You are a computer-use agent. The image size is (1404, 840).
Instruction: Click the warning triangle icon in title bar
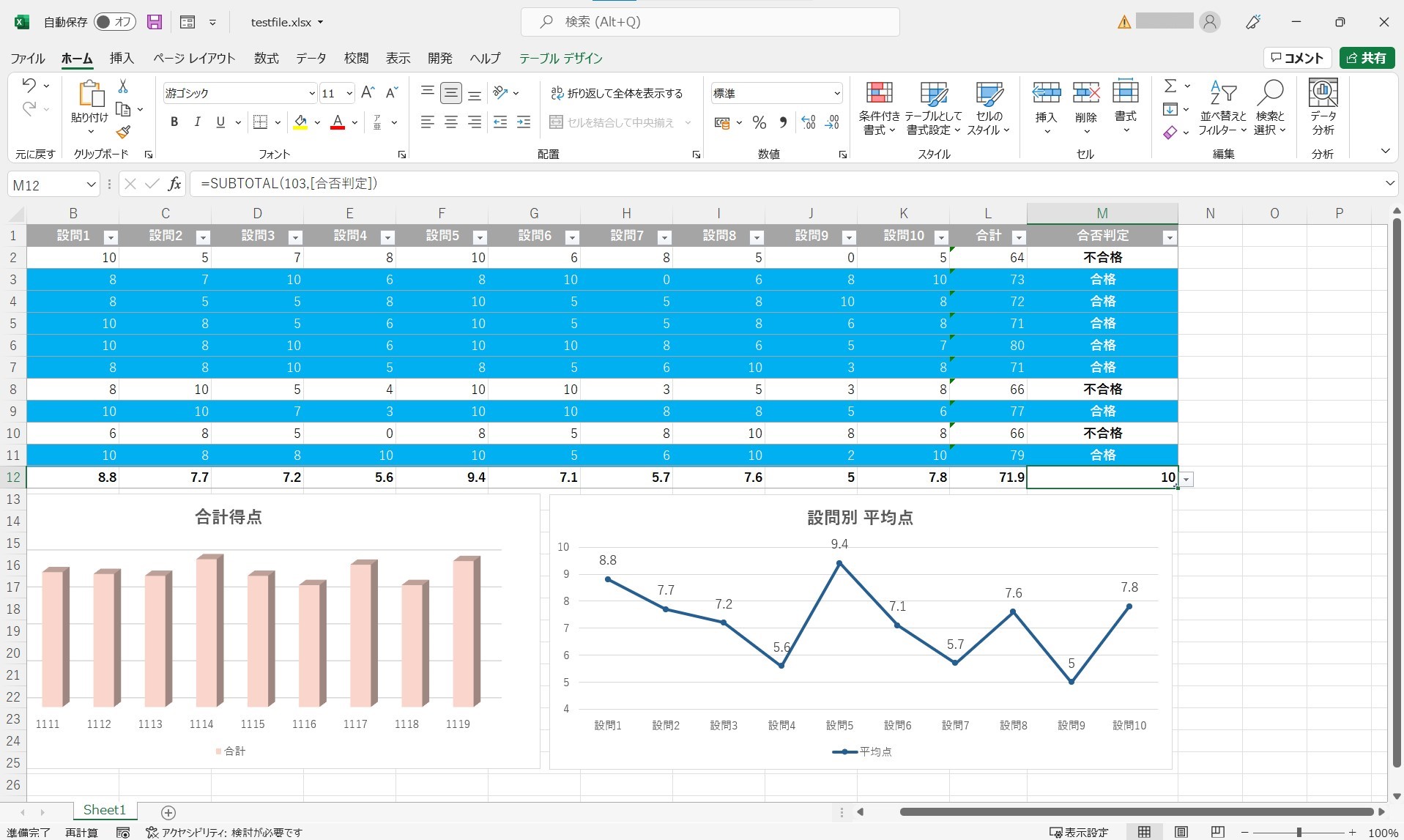(1124, 22)
